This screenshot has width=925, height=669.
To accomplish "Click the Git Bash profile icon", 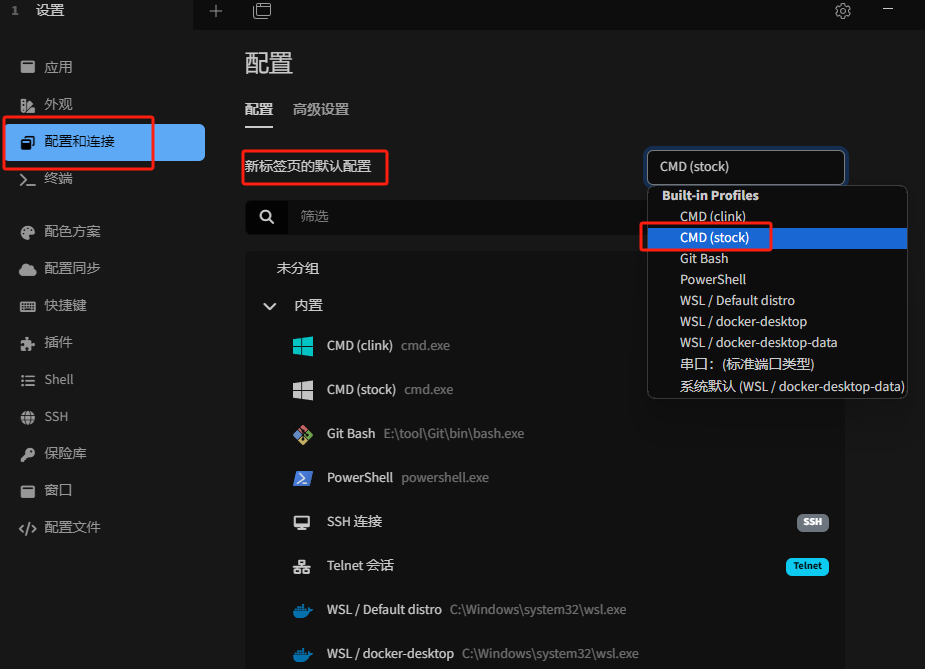I will (302, 434).
